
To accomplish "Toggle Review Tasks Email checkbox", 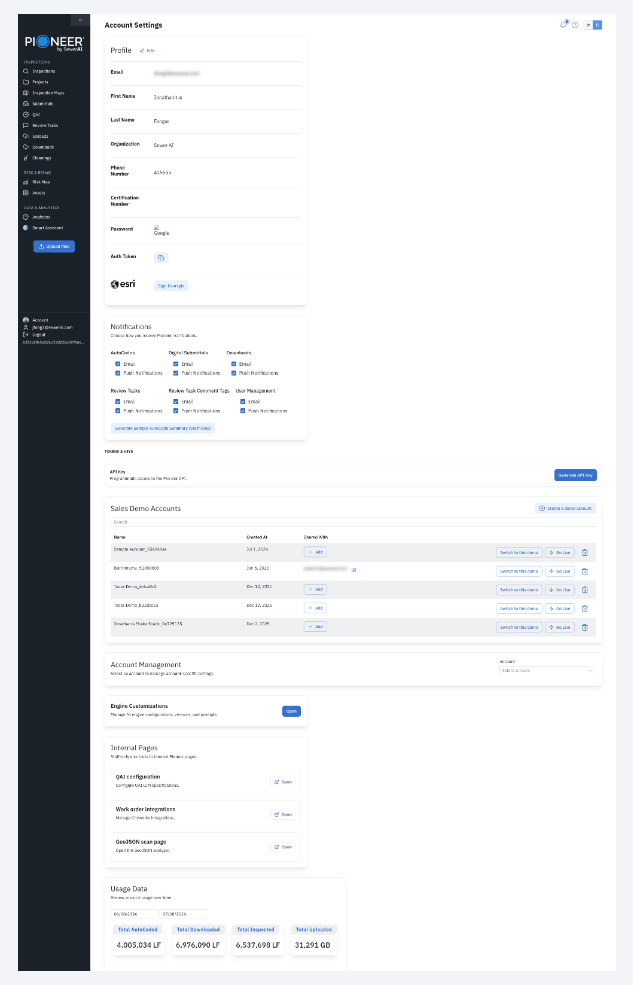I will point(117,401).
